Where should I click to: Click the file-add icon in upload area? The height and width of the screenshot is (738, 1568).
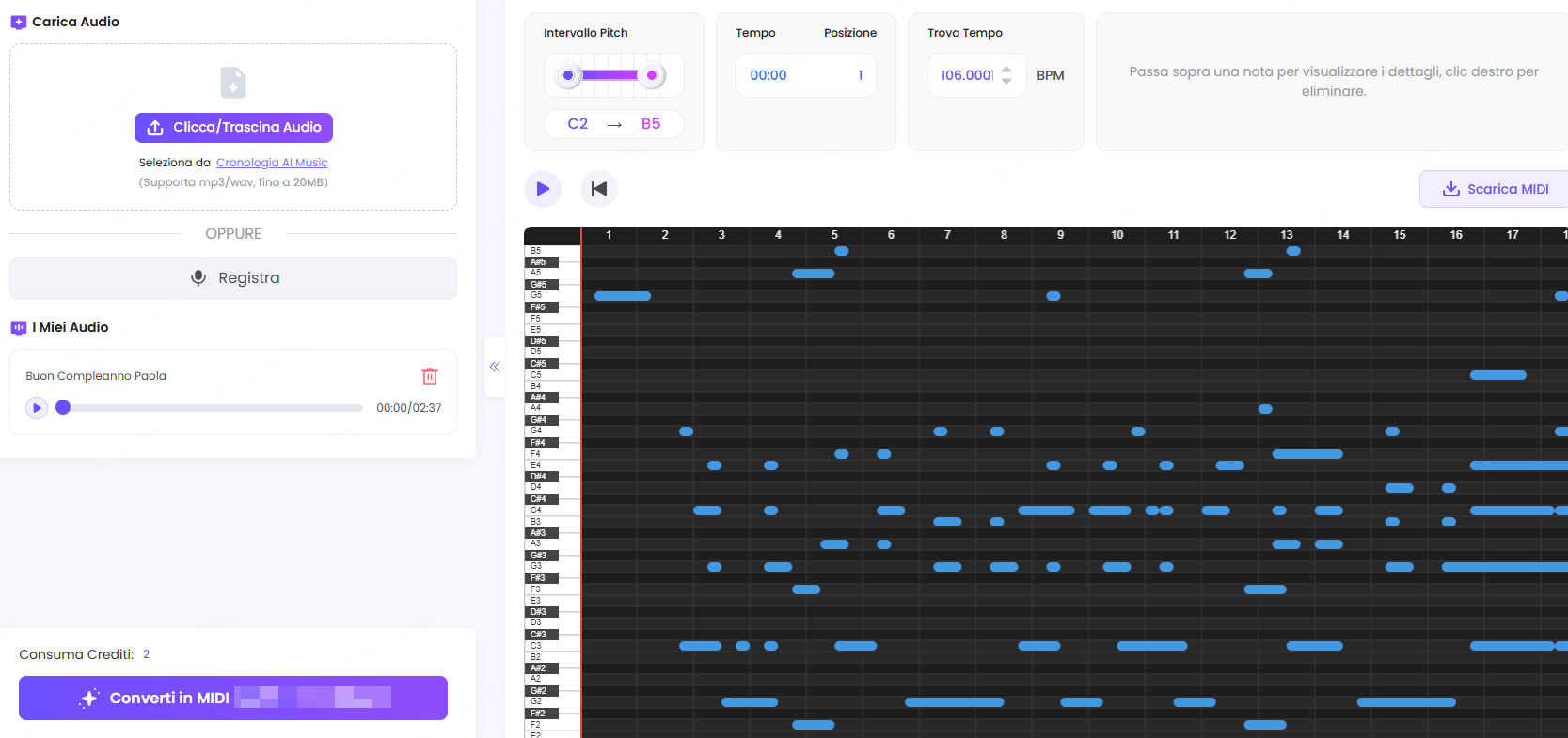click(x=233, y=83)
